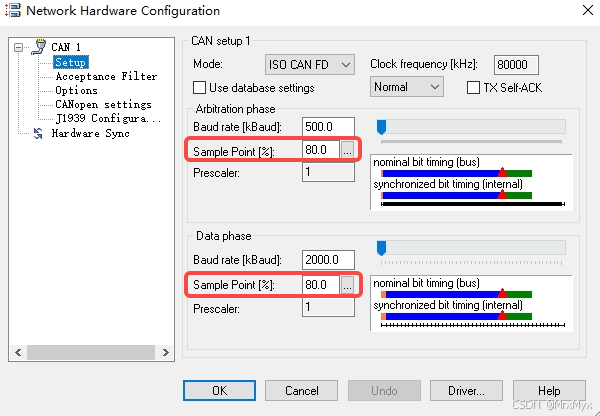Click the tree panel left scroll arrow

(x=18, y=352)
